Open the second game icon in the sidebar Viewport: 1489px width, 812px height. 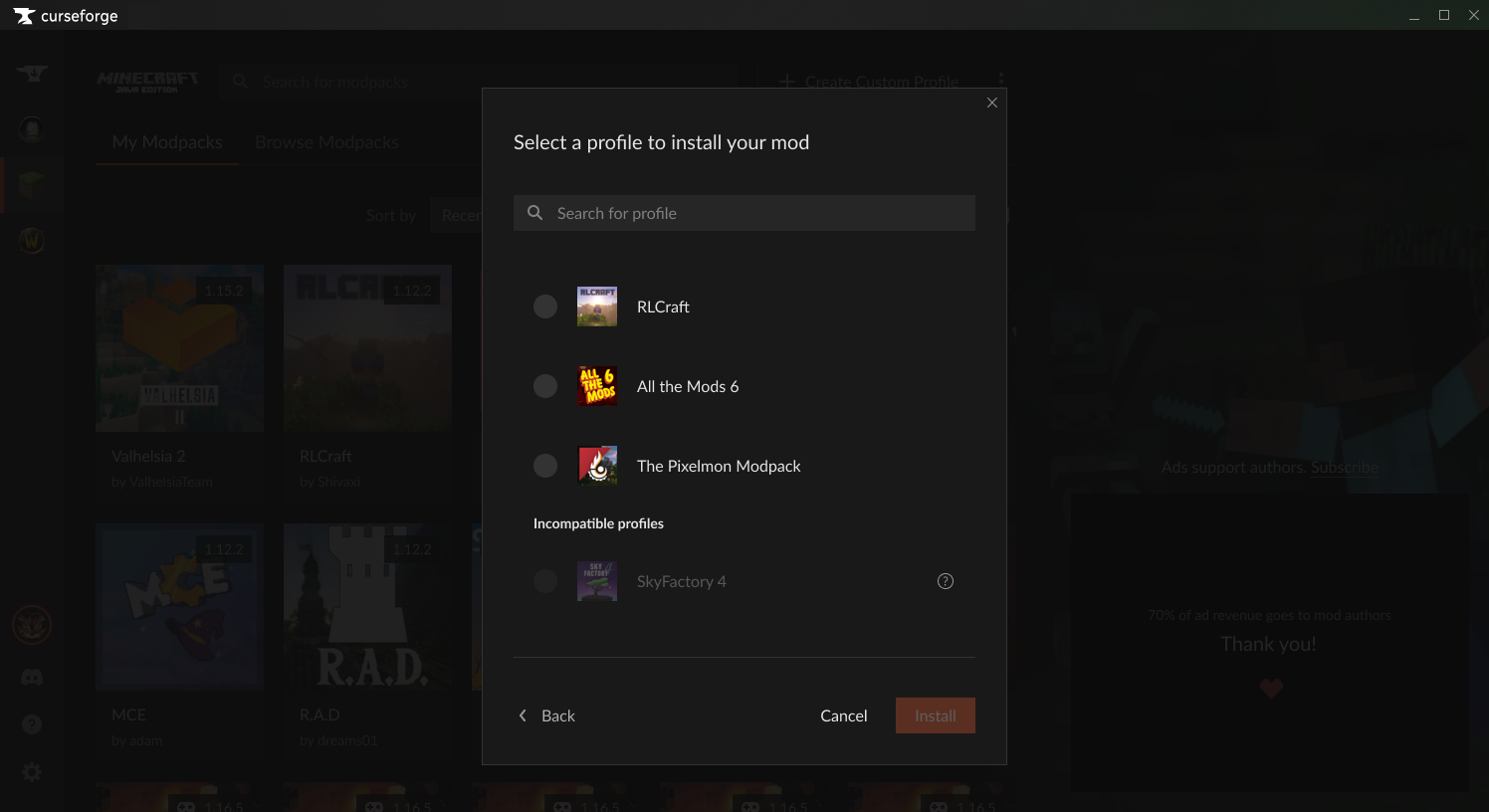coord(32,128)
